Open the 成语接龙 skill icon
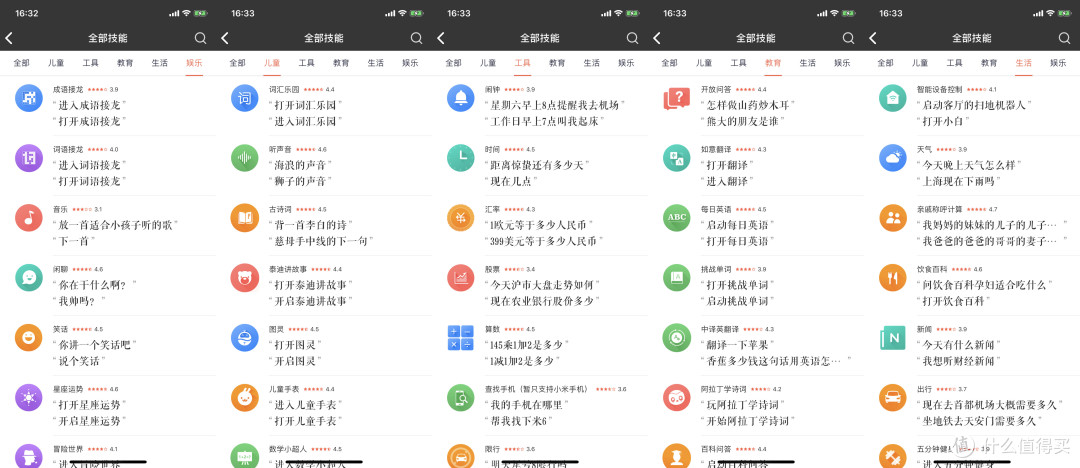Image resolution: width=1080 pixels, height=468 pixels. click(29, 97)
